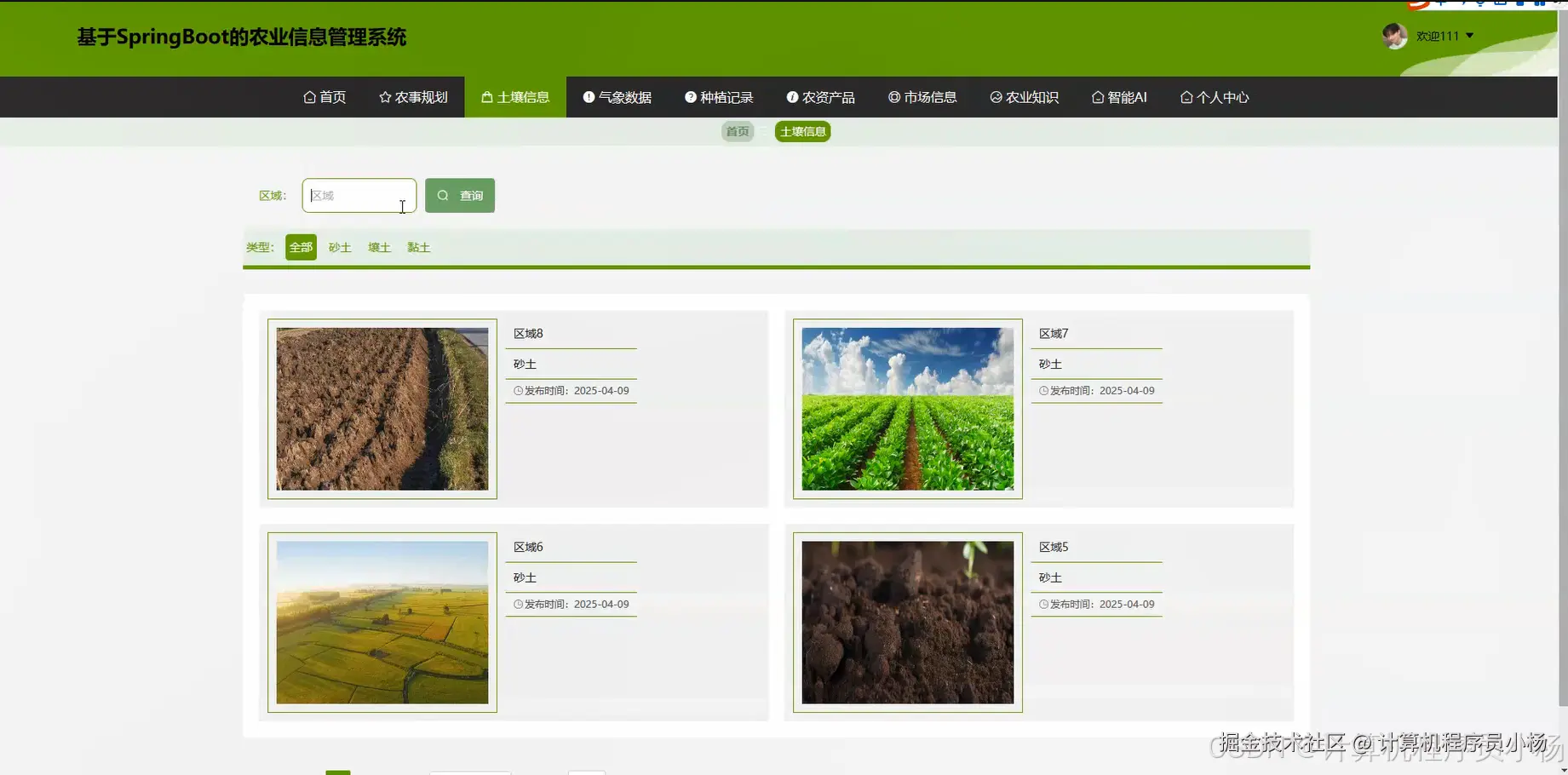Click the 区域7 card title
This screenshot has width=1568, height=775.
(1054, 333)
